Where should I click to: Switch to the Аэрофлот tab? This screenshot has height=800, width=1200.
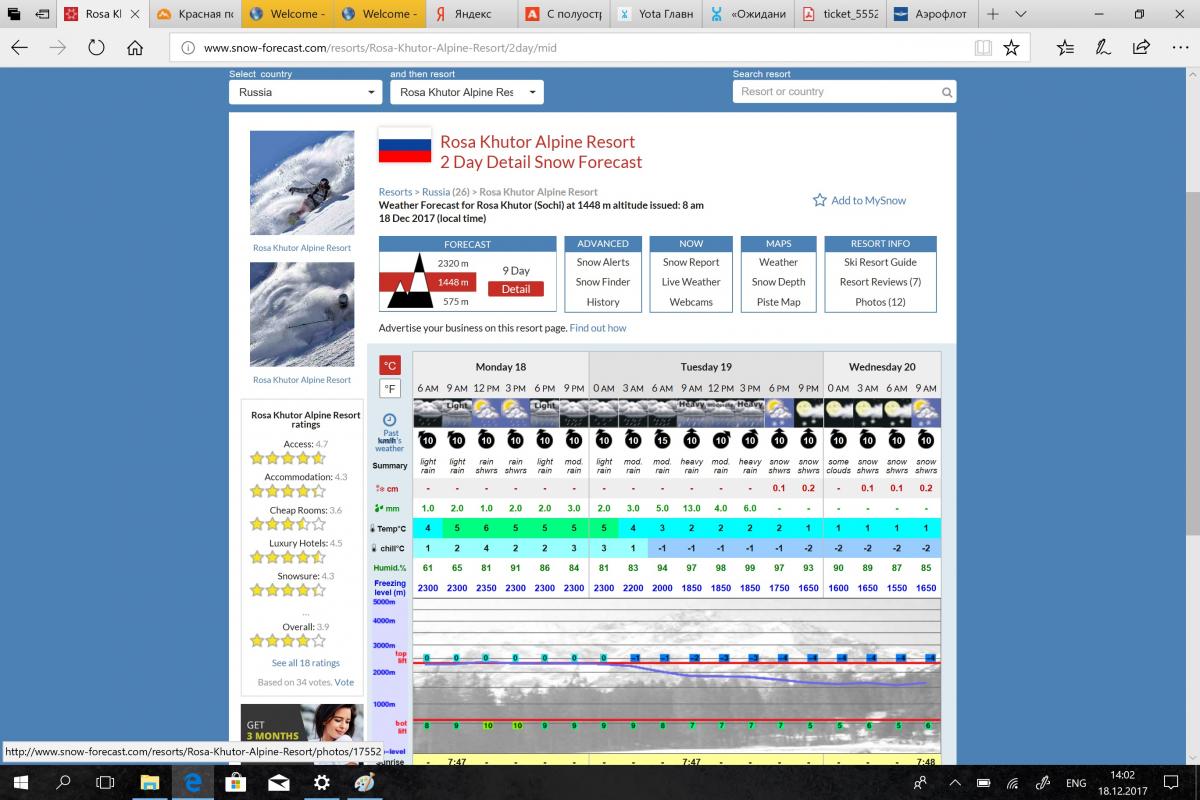click(932, 14)
